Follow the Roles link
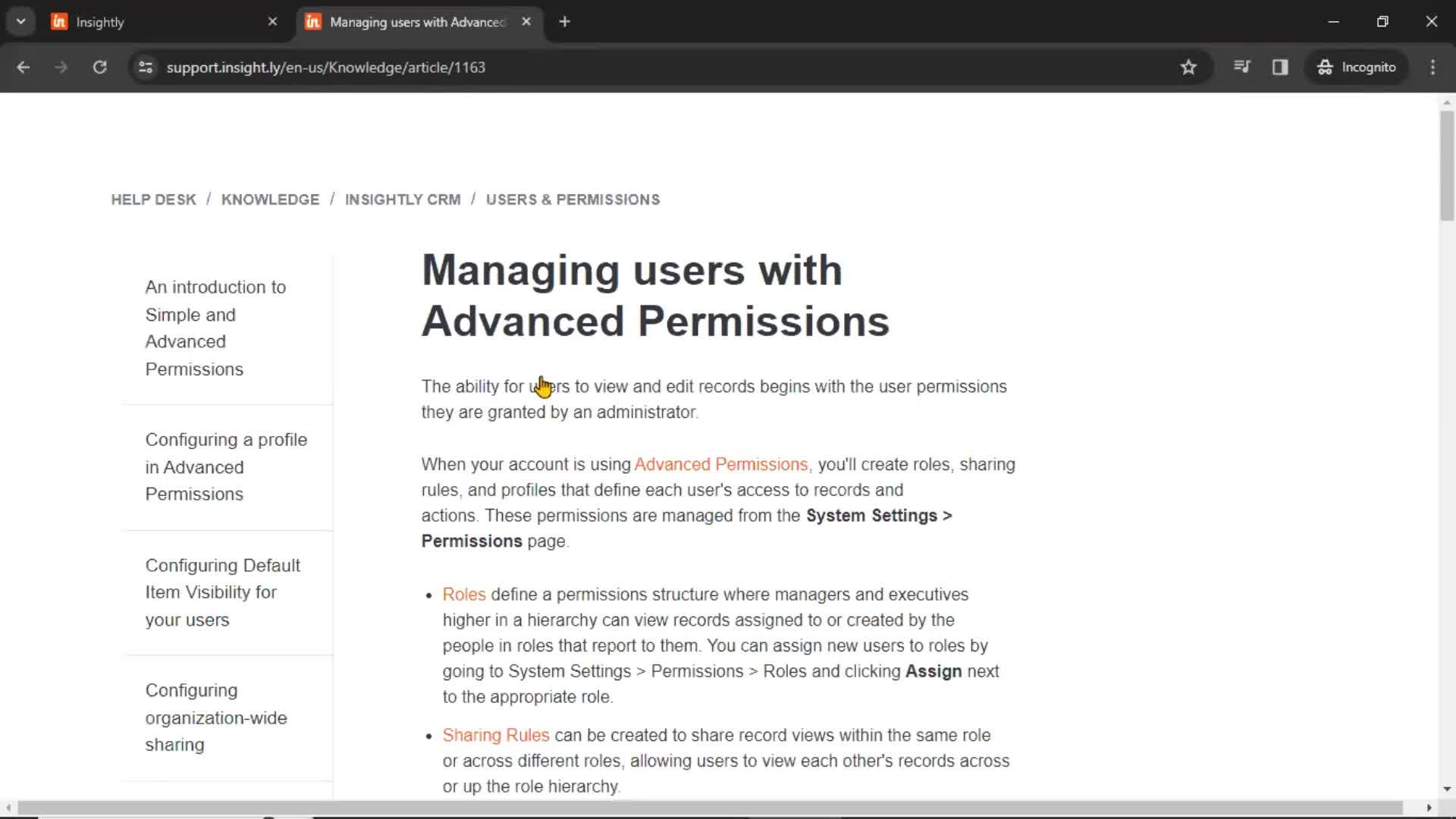1456x819 pixels. (464, 595)
